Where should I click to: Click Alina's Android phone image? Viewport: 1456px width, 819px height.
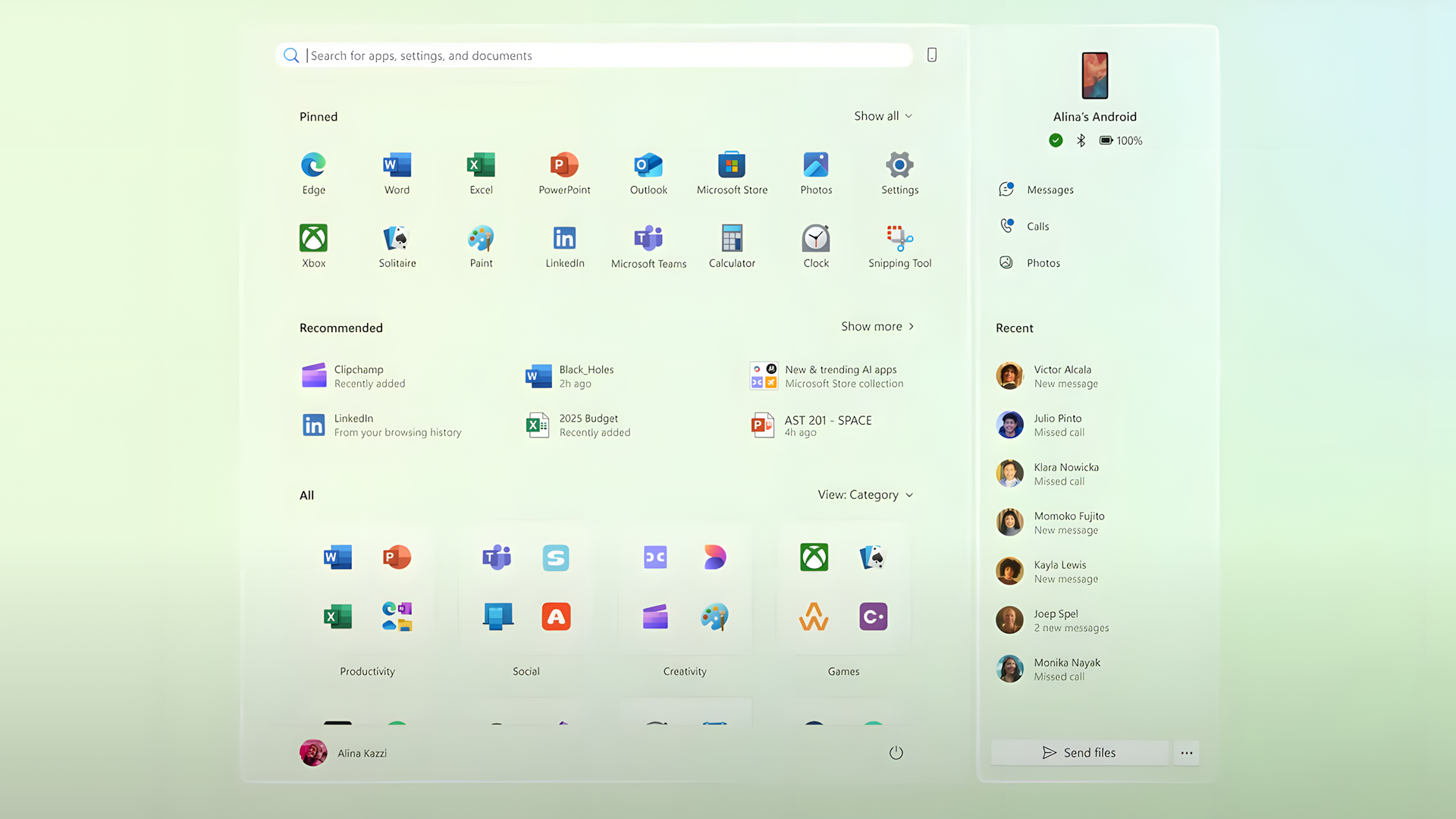[1094, 75]
